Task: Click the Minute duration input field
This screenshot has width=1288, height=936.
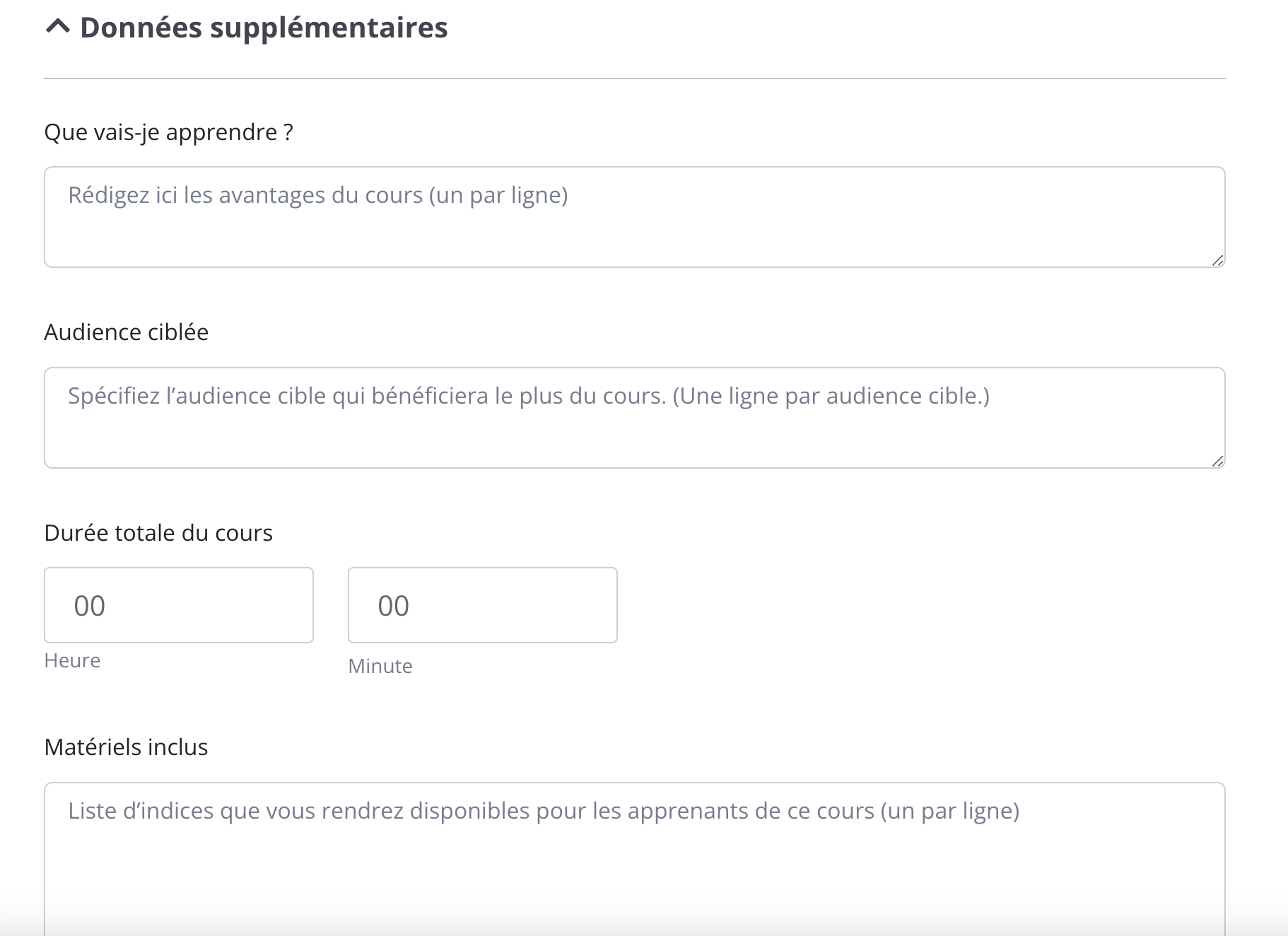Action: point(482,605)
